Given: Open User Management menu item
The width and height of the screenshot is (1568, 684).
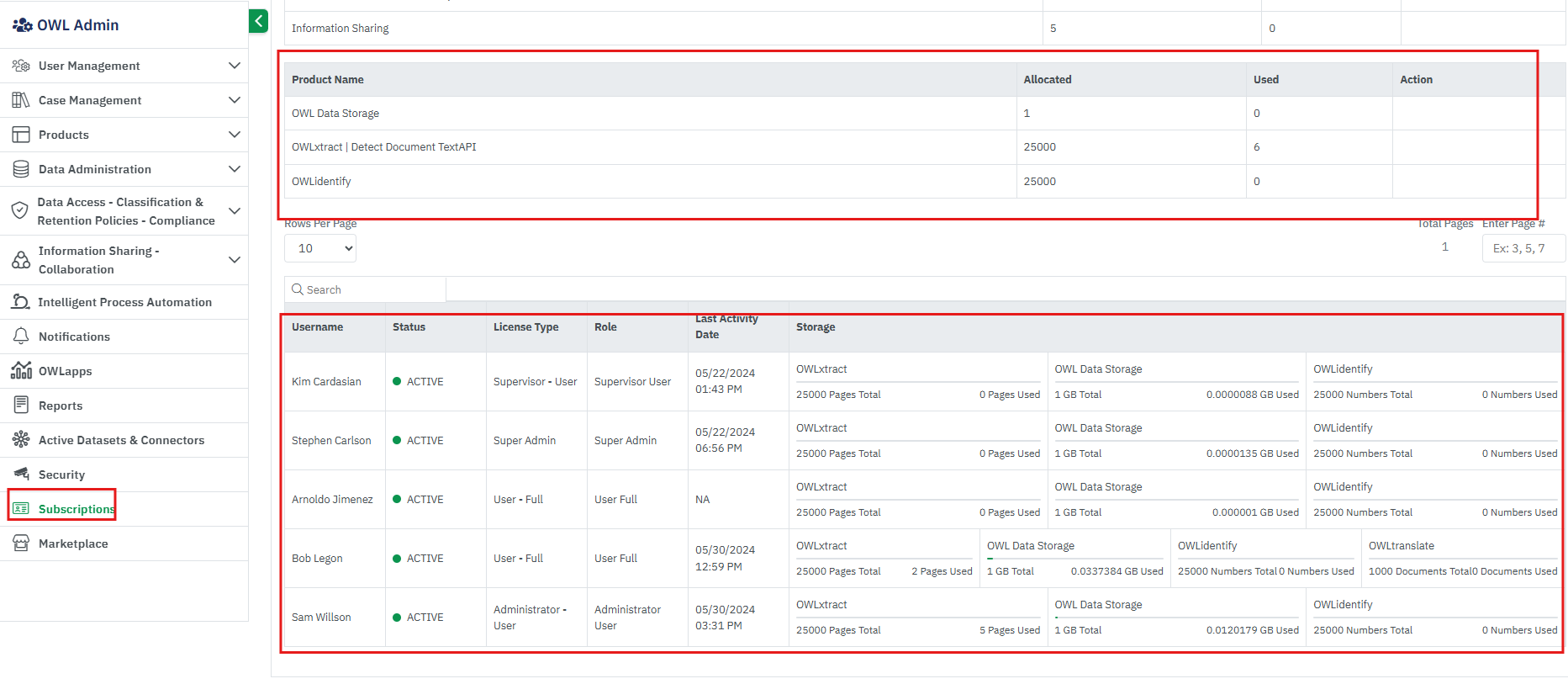Looking at the screenshot, I should click(124, 66).
